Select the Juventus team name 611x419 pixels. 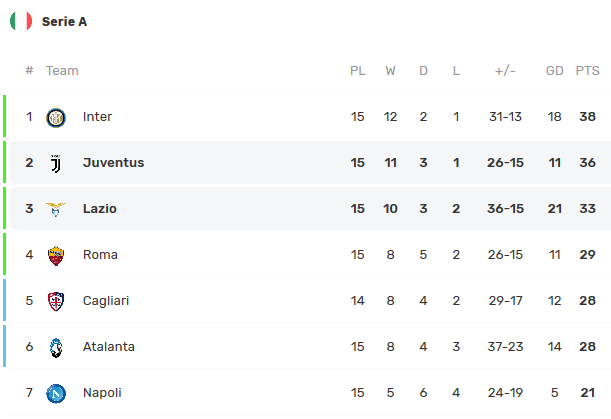click(113, 163)
